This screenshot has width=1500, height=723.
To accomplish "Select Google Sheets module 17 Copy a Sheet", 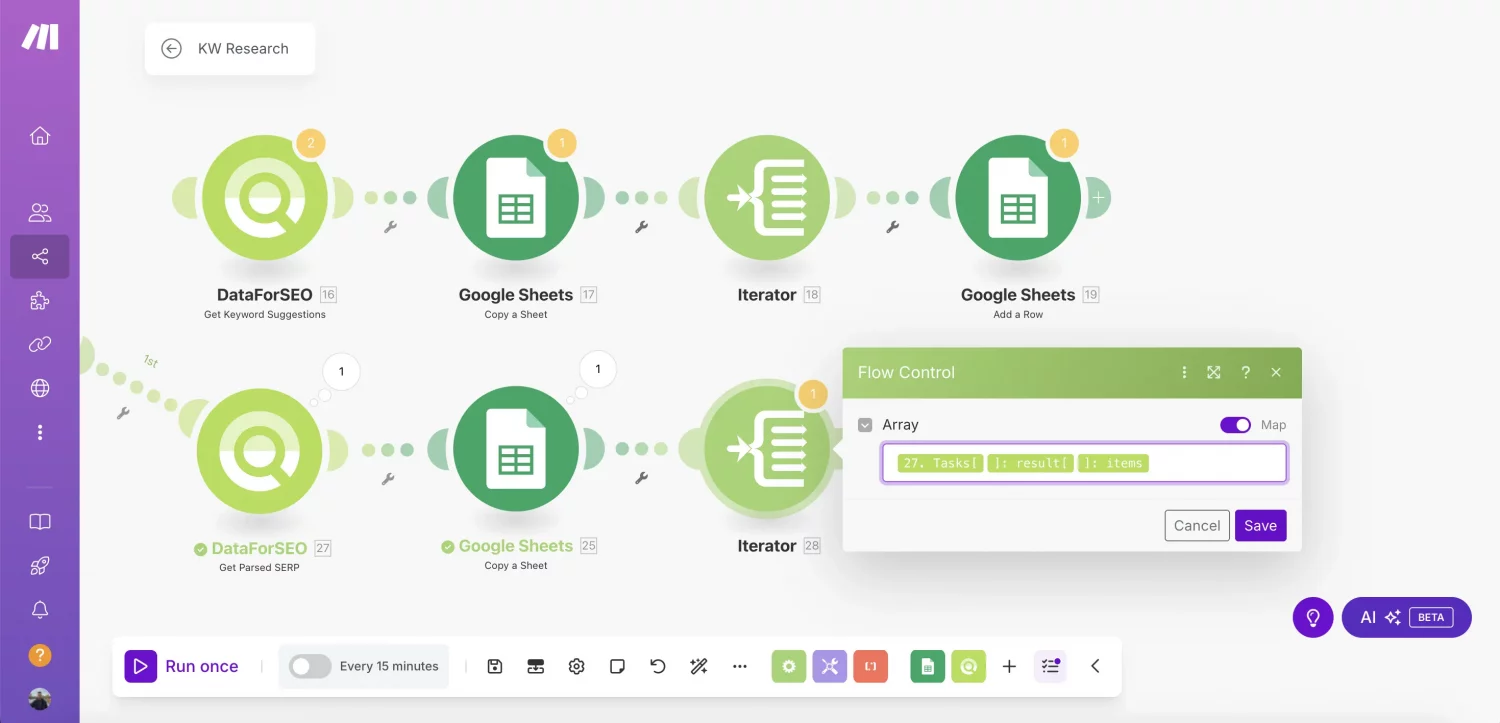I will point(516,198).
